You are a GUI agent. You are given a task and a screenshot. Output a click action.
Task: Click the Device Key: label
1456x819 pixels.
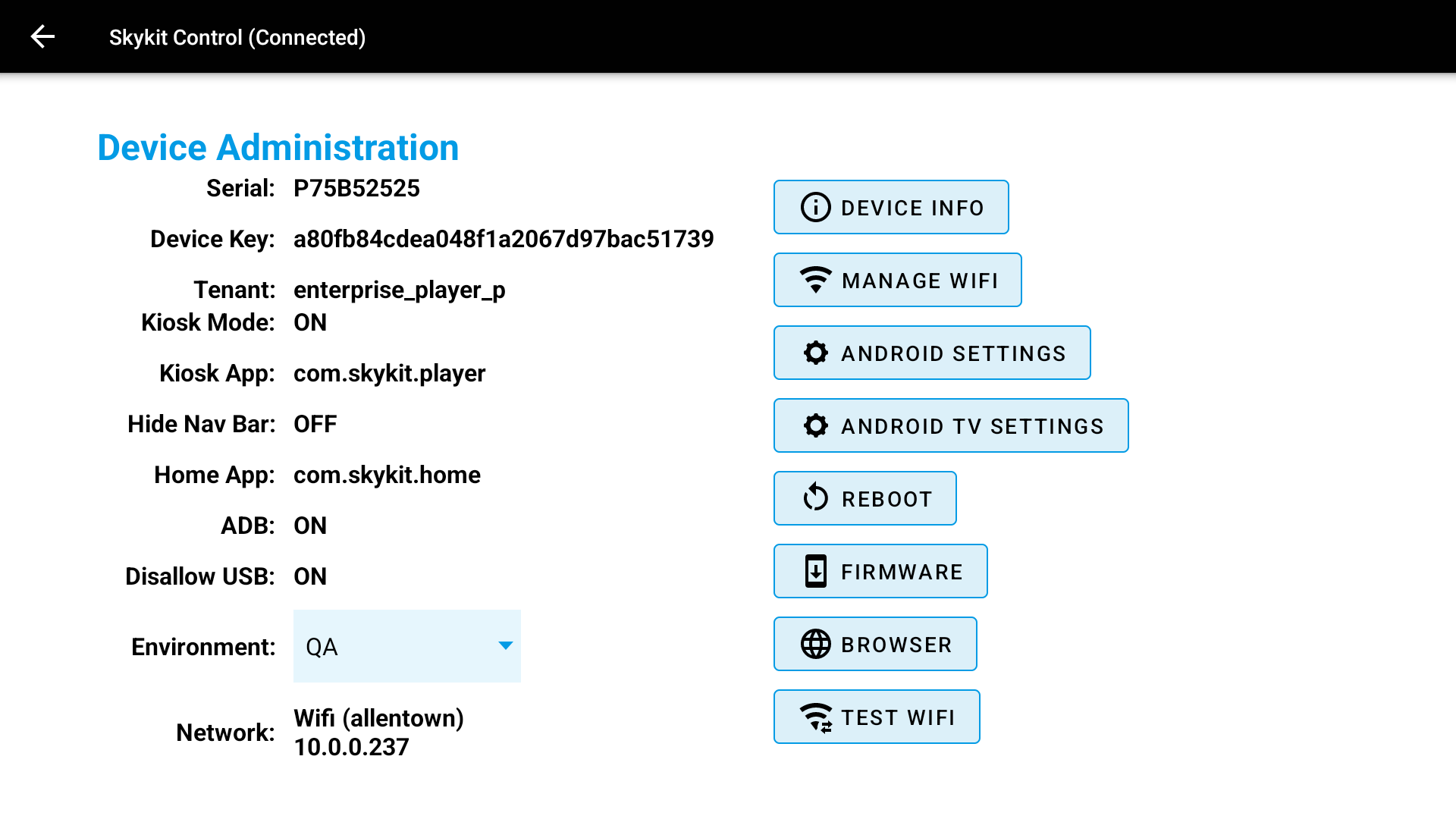212,240
